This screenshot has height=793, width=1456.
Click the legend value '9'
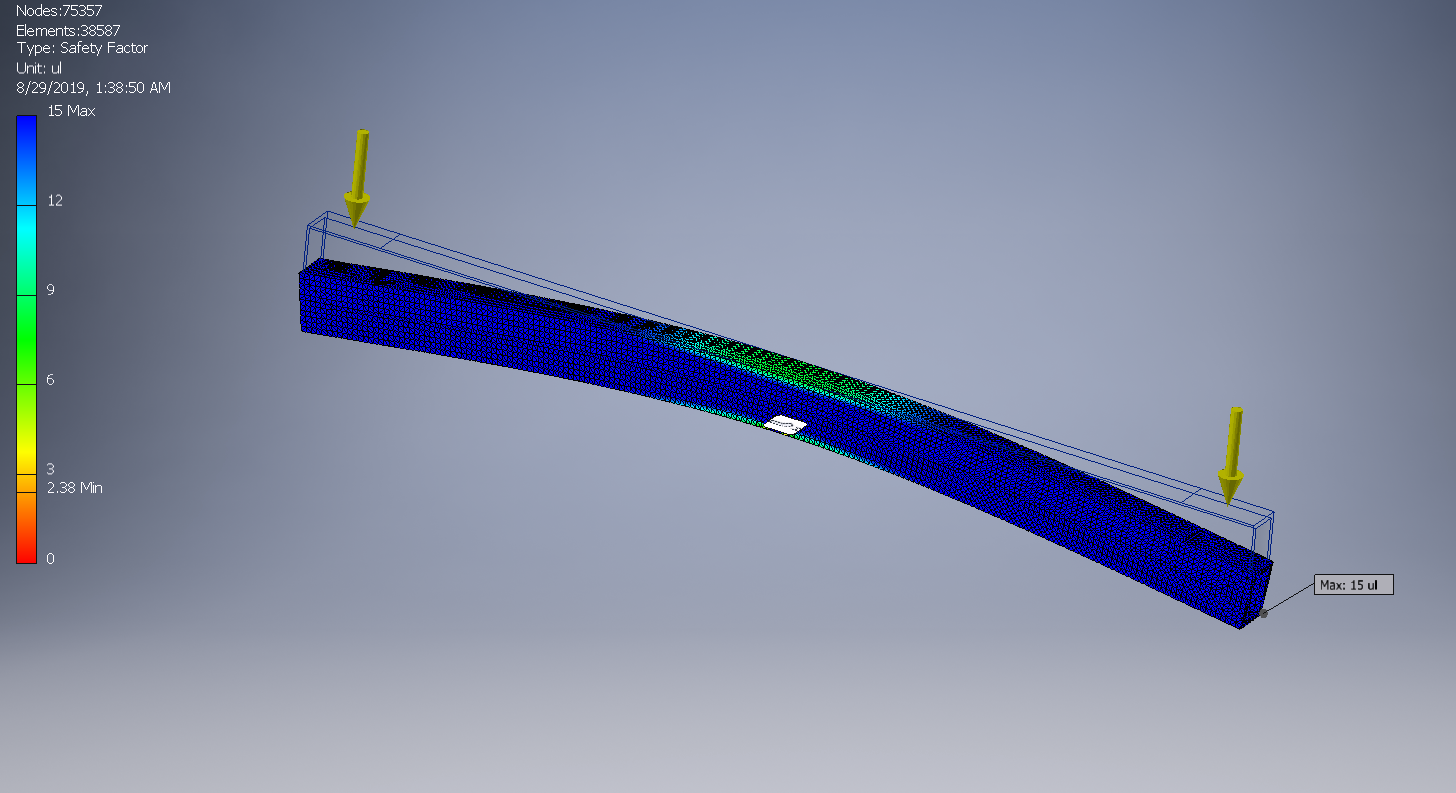(51, 290)
